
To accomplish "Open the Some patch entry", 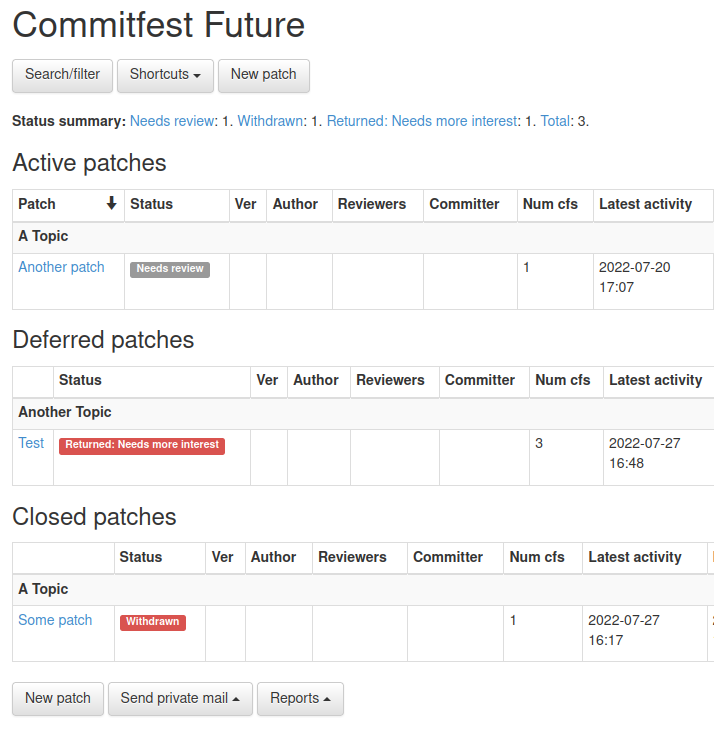I will click(x=55, y=620).
